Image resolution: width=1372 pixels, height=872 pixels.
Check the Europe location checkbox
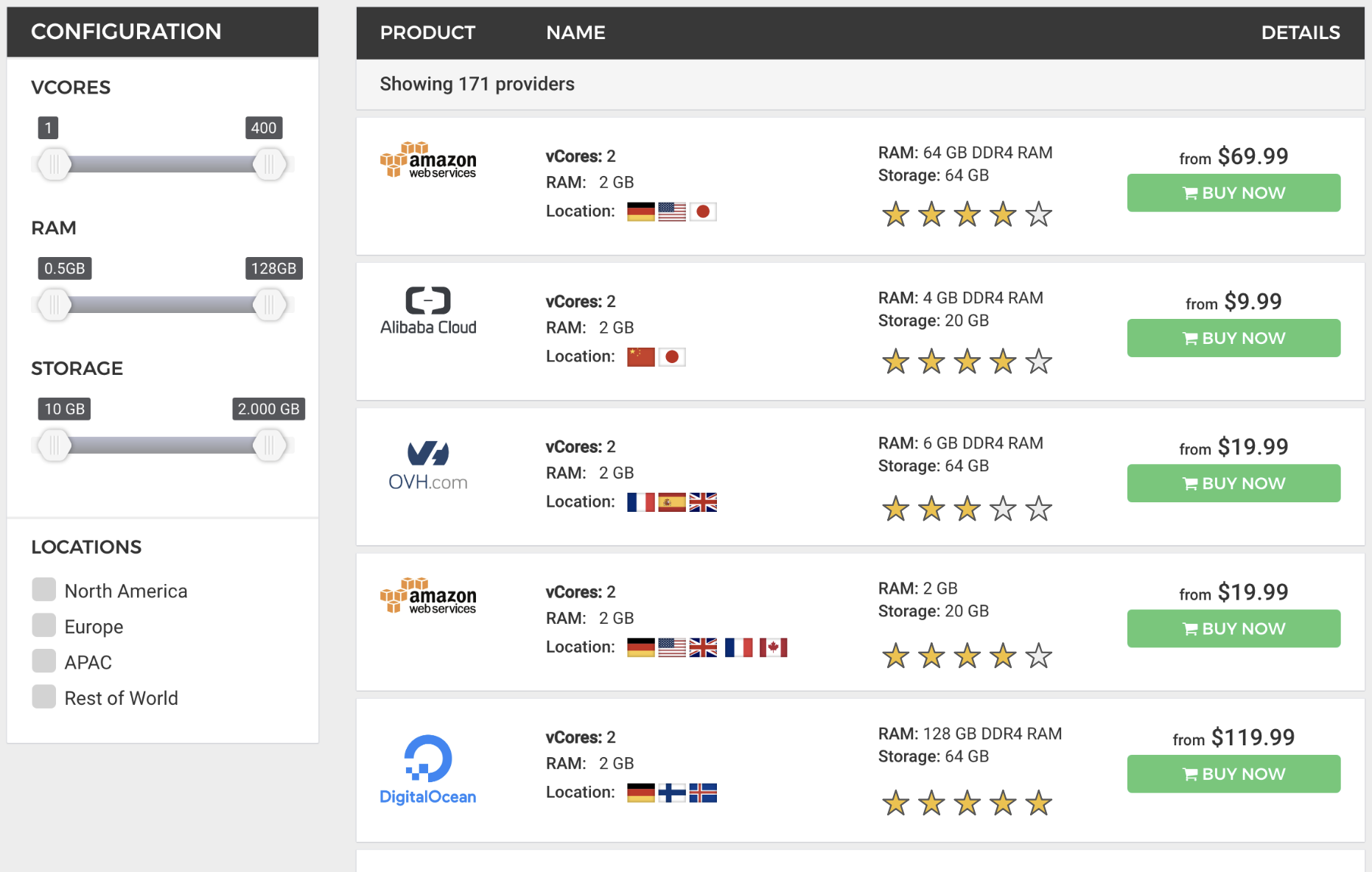click(44, 625)
